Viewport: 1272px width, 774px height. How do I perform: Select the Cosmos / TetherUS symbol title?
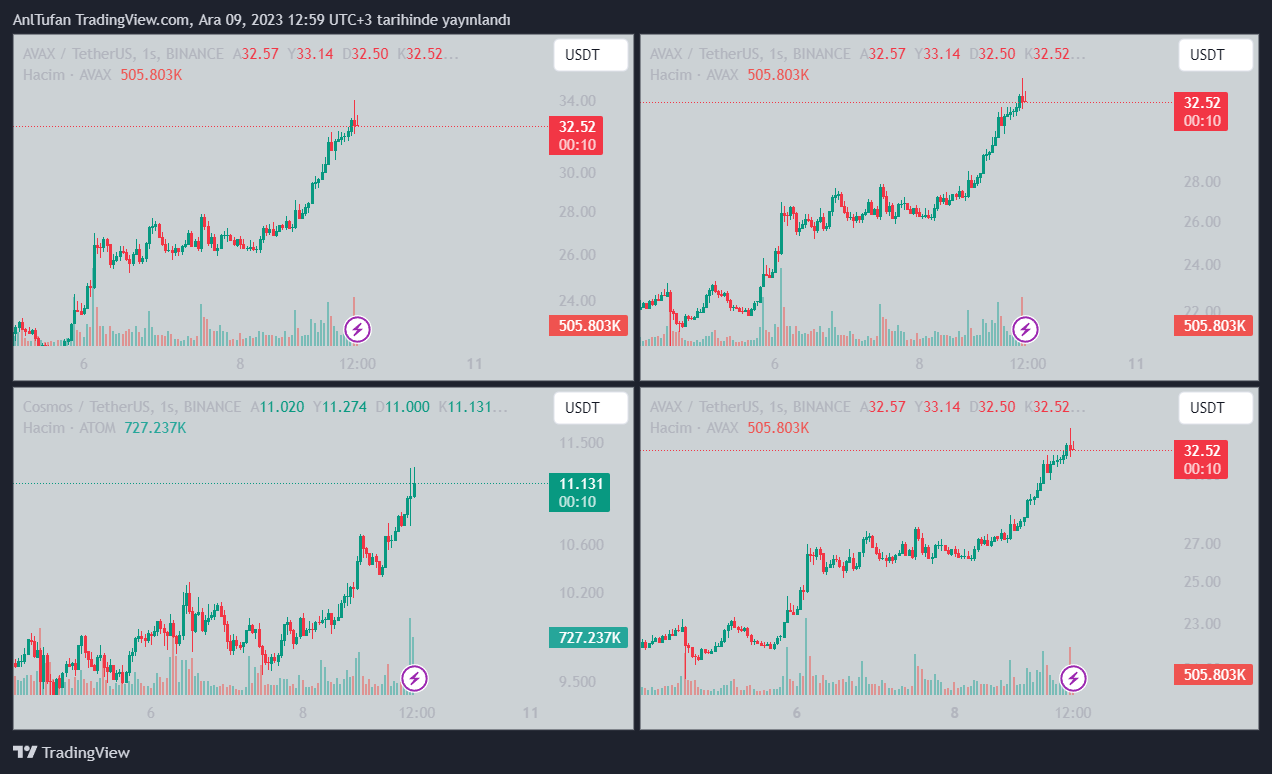[87, 407]
